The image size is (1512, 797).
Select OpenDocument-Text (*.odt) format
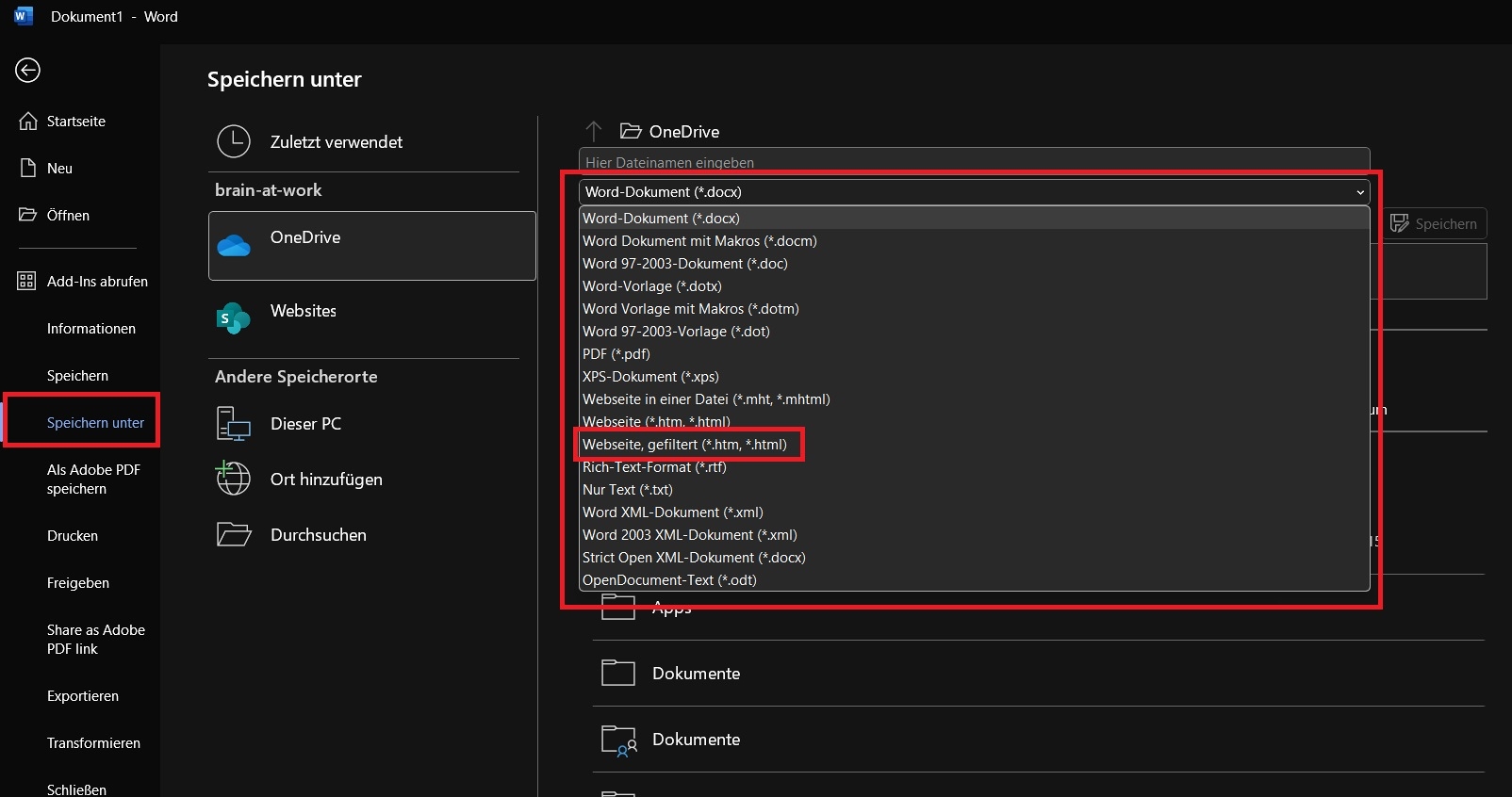[x=974, y=579]
